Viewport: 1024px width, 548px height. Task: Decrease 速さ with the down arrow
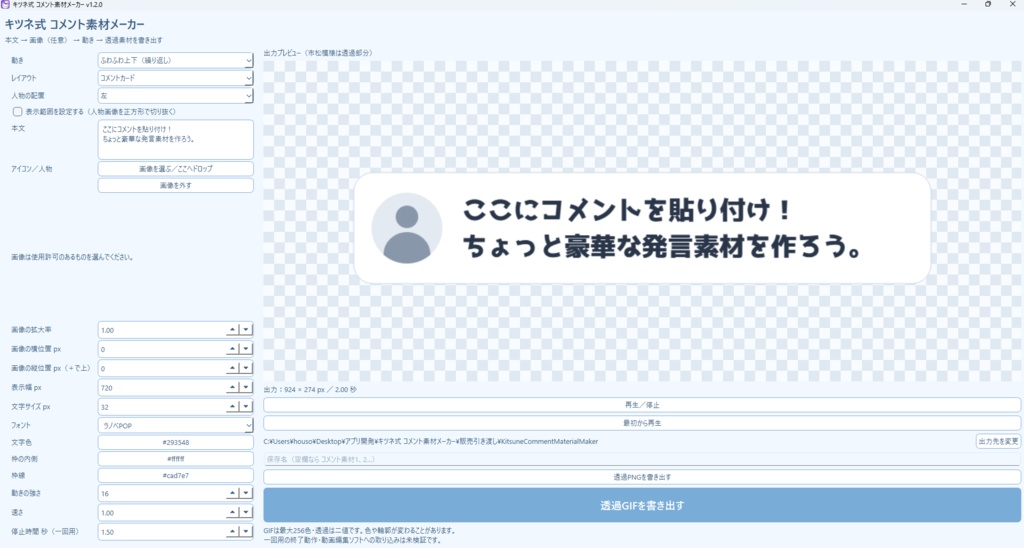point(246,513)
